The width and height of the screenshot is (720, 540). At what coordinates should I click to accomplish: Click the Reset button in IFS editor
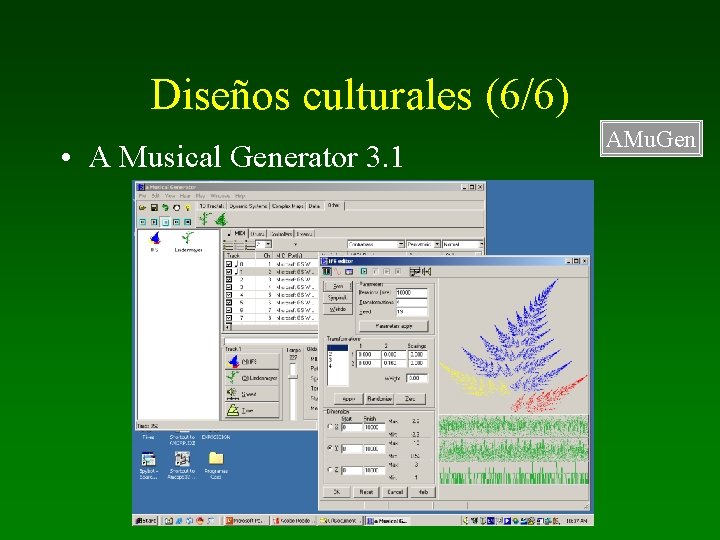366,492
